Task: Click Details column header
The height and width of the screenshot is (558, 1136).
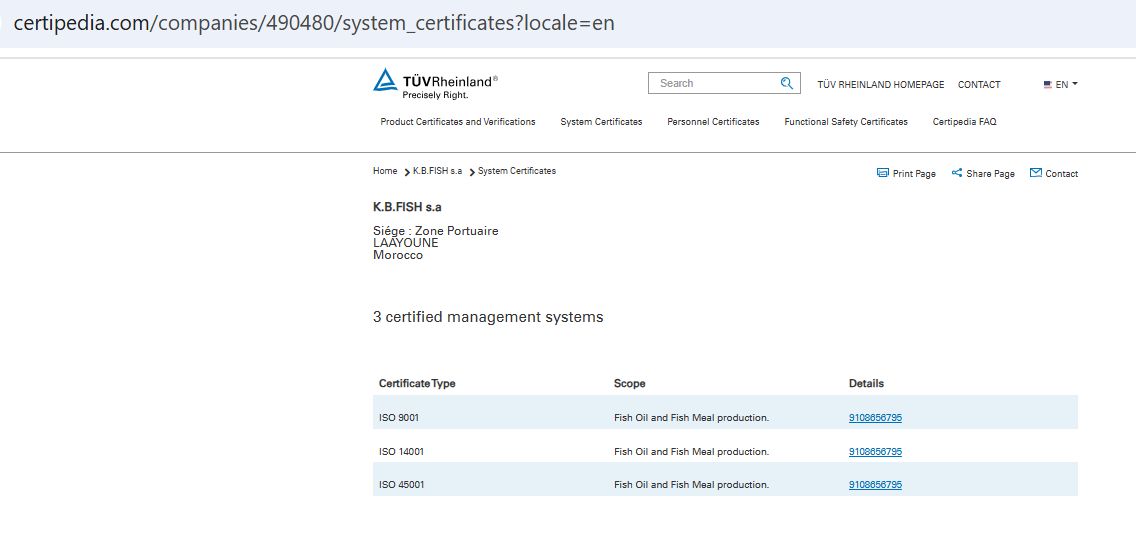Action: (866, 383)
